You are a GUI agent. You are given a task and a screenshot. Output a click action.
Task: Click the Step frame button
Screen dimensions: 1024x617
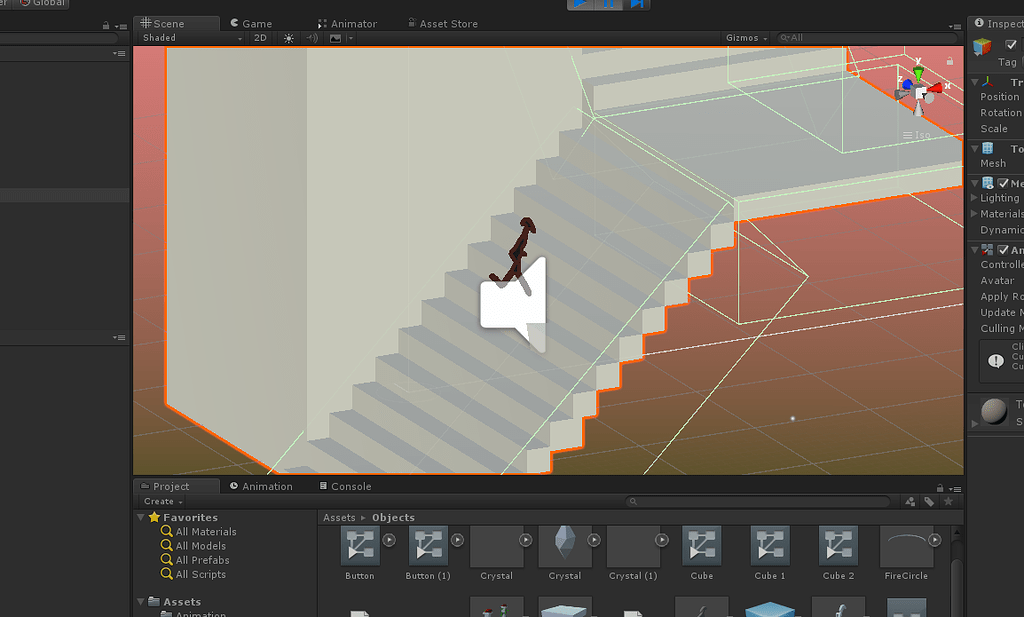click(x=637, y=4)
